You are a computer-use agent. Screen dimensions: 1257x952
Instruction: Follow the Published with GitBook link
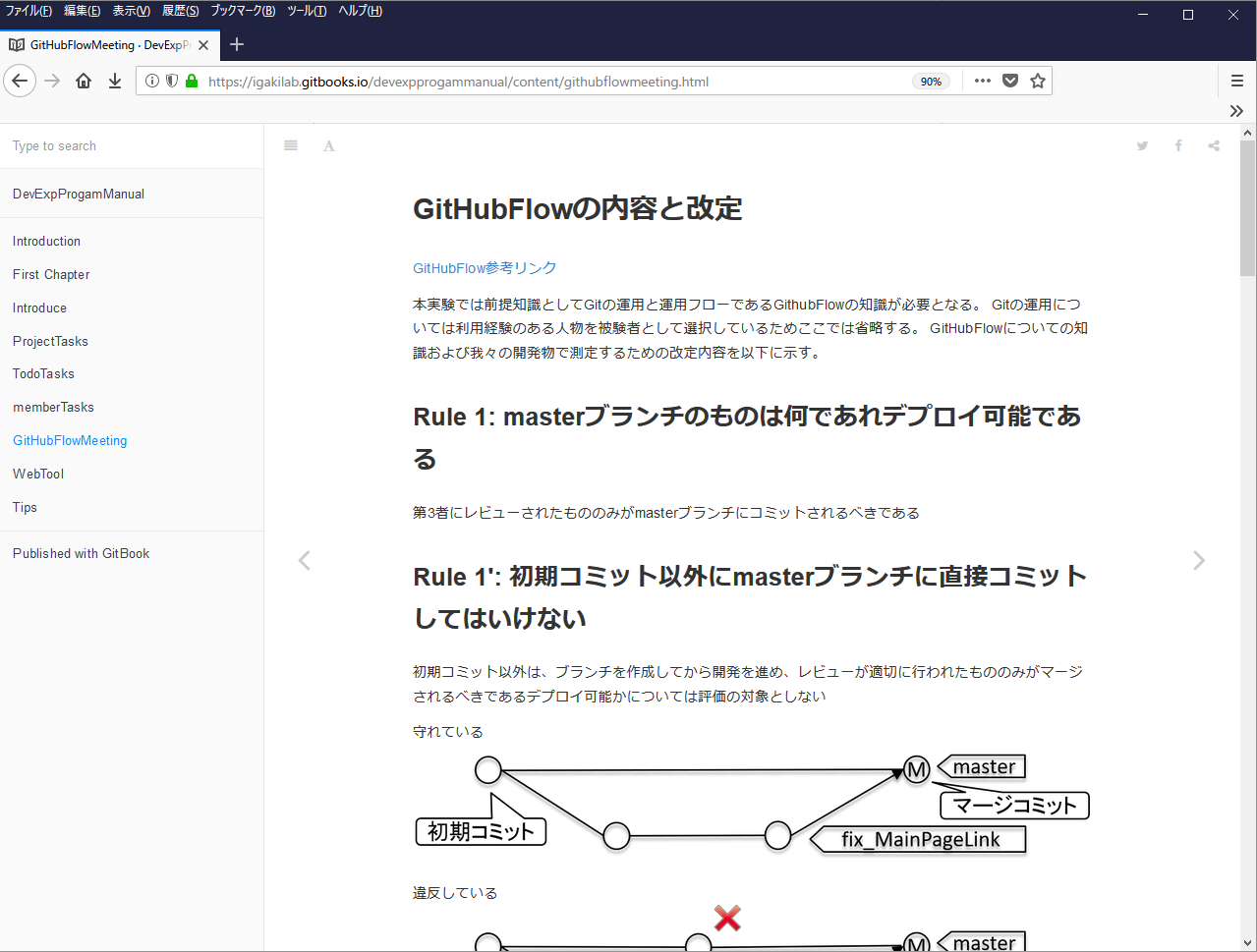[x=82, y=554]
